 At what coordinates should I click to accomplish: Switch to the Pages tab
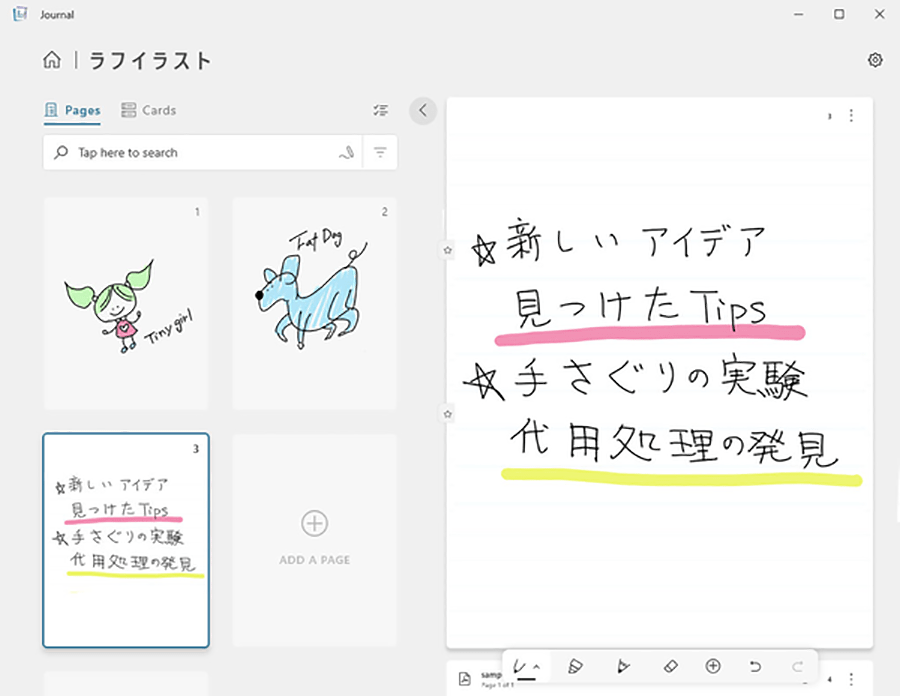(72, 110)
